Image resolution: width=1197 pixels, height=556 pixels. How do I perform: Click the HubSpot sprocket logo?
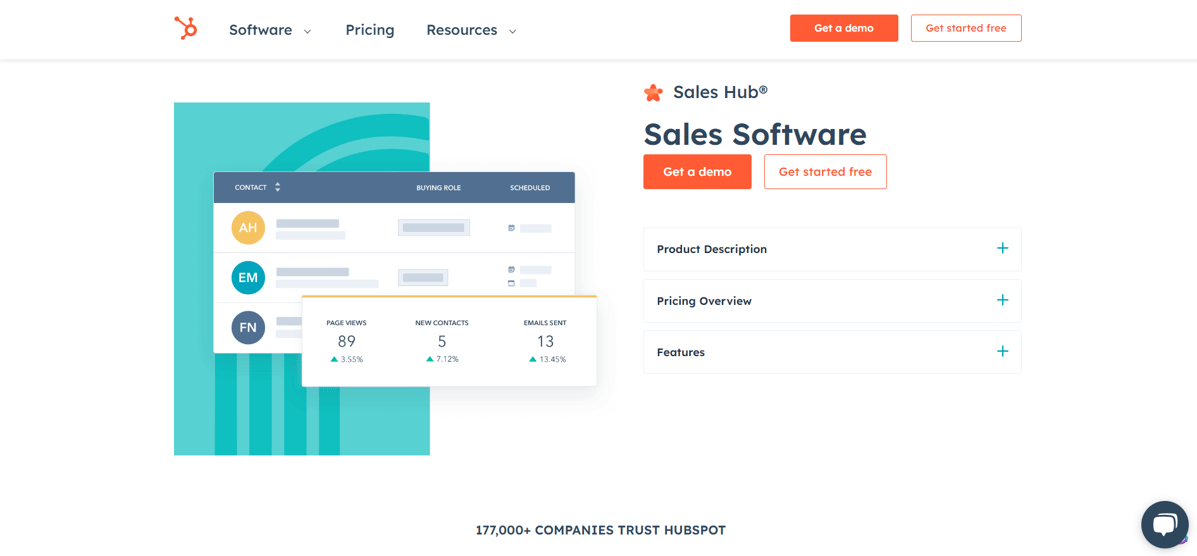[x=186, y=27]
